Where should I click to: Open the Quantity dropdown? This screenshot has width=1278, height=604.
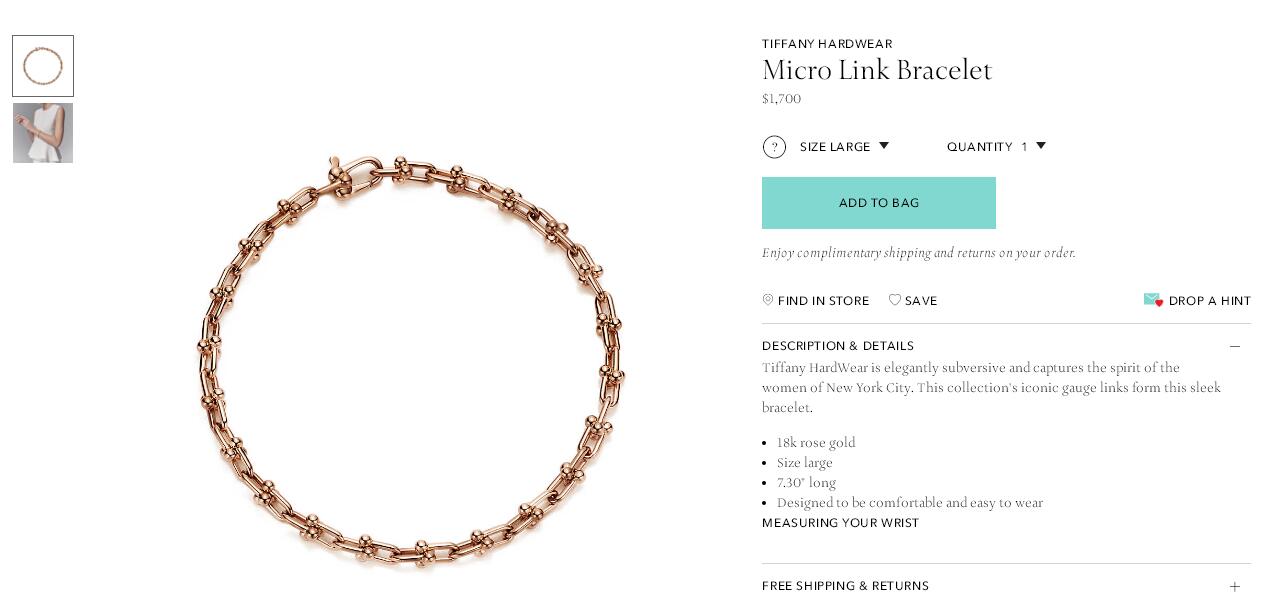[996, 147]
